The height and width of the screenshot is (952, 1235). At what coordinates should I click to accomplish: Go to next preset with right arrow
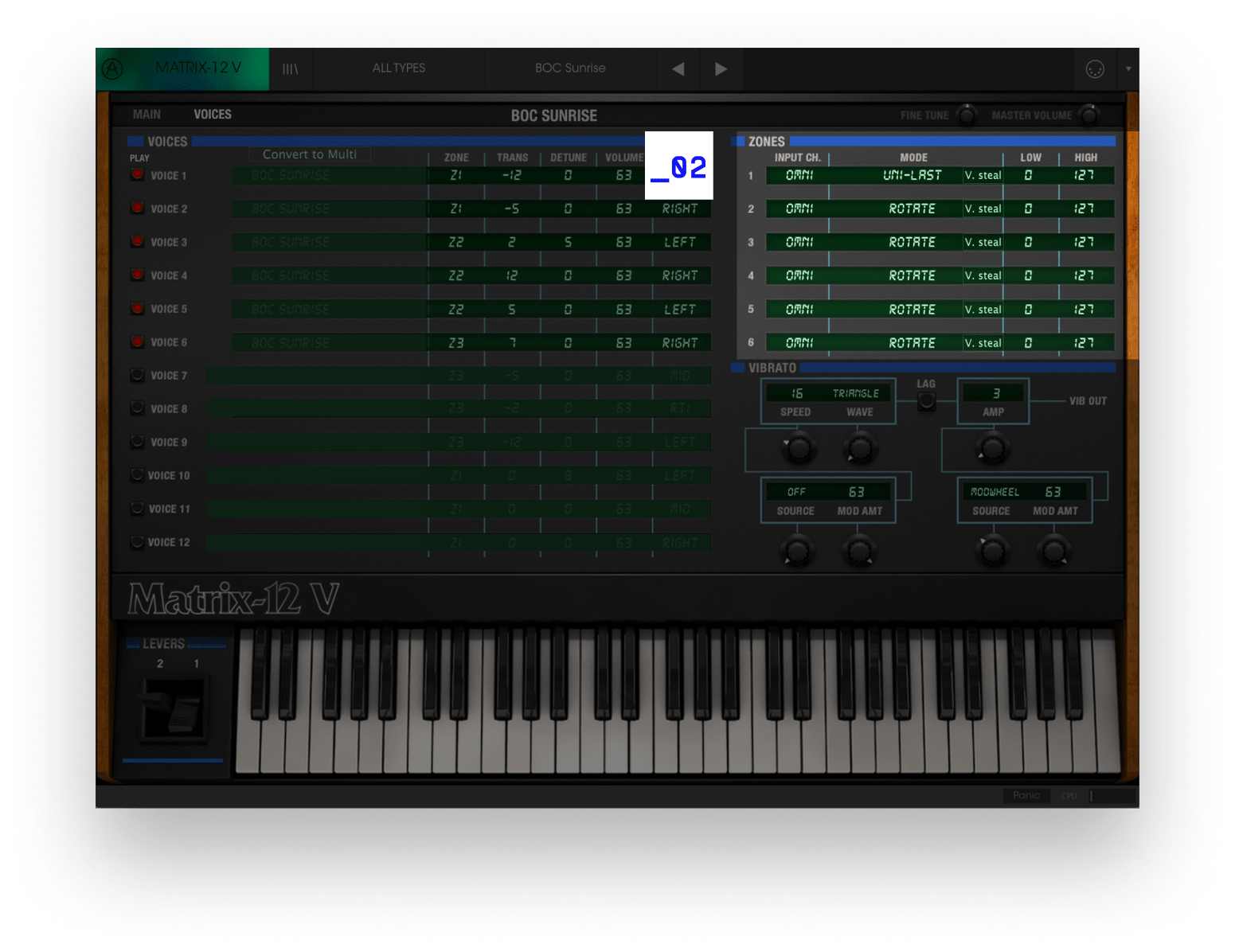tap(721, 69)
